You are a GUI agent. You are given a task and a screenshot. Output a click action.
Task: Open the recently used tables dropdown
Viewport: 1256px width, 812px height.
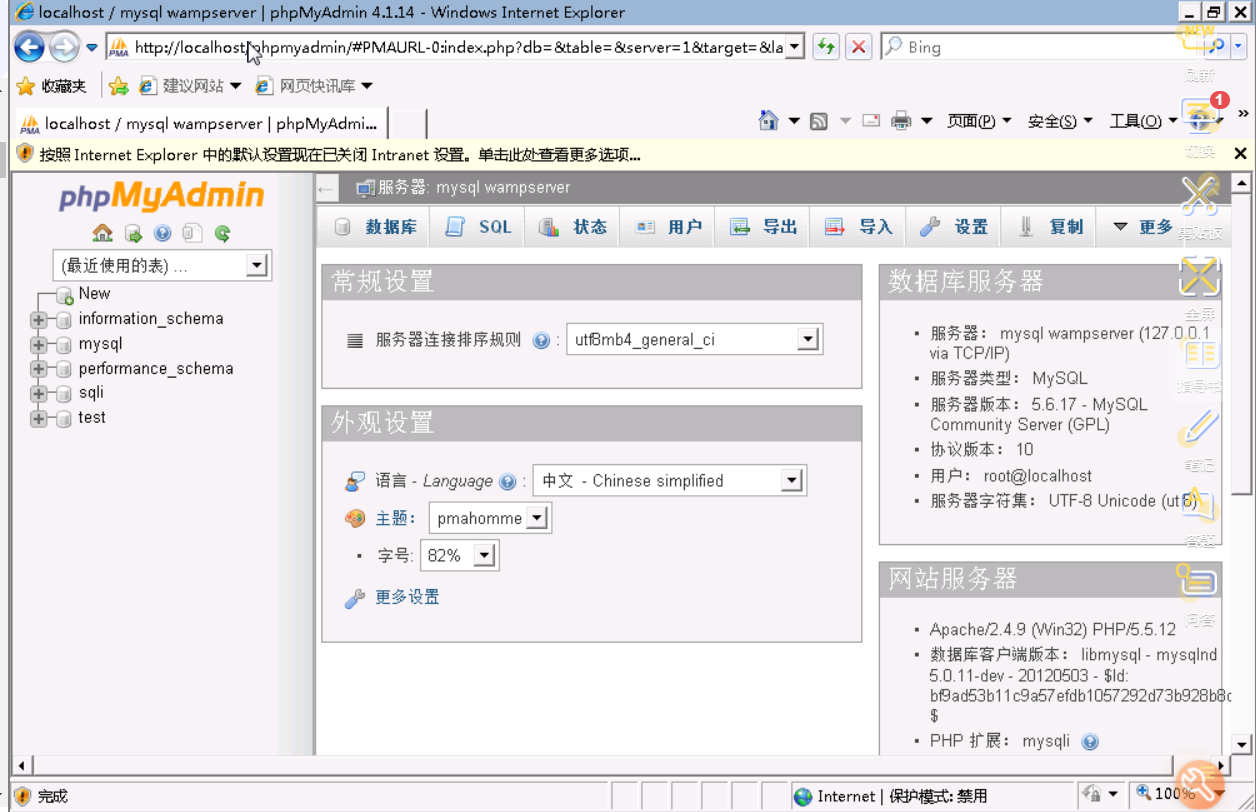162,266
